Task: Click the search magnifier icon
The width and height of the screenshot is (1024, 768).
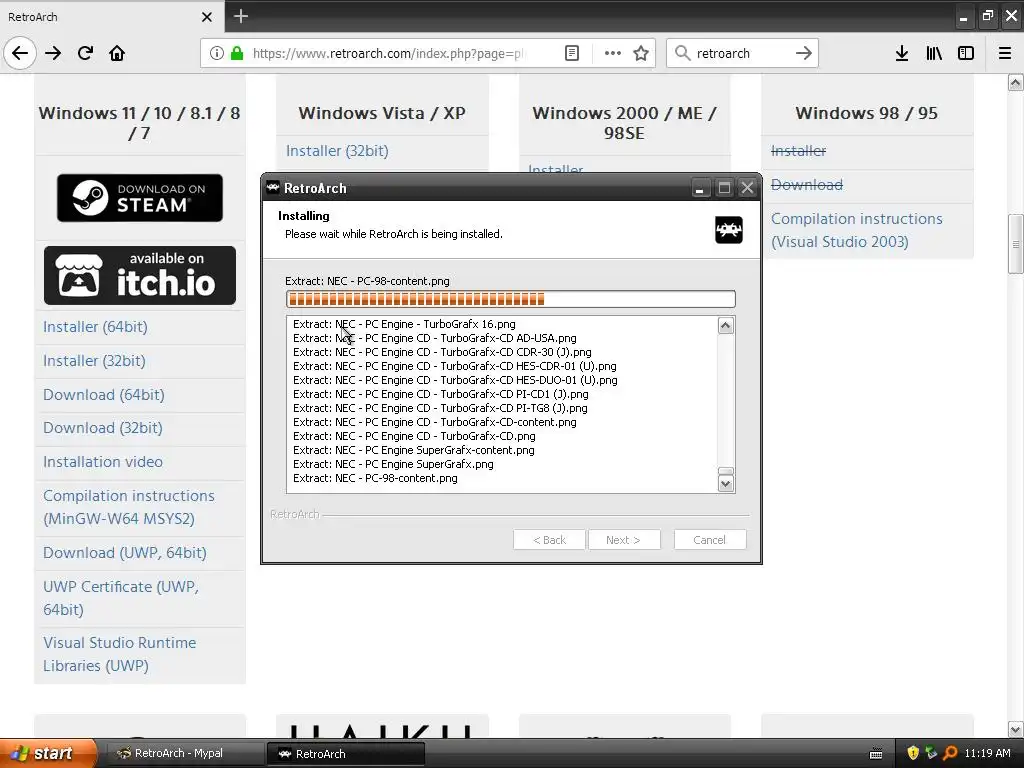Action: pos(682,53)
